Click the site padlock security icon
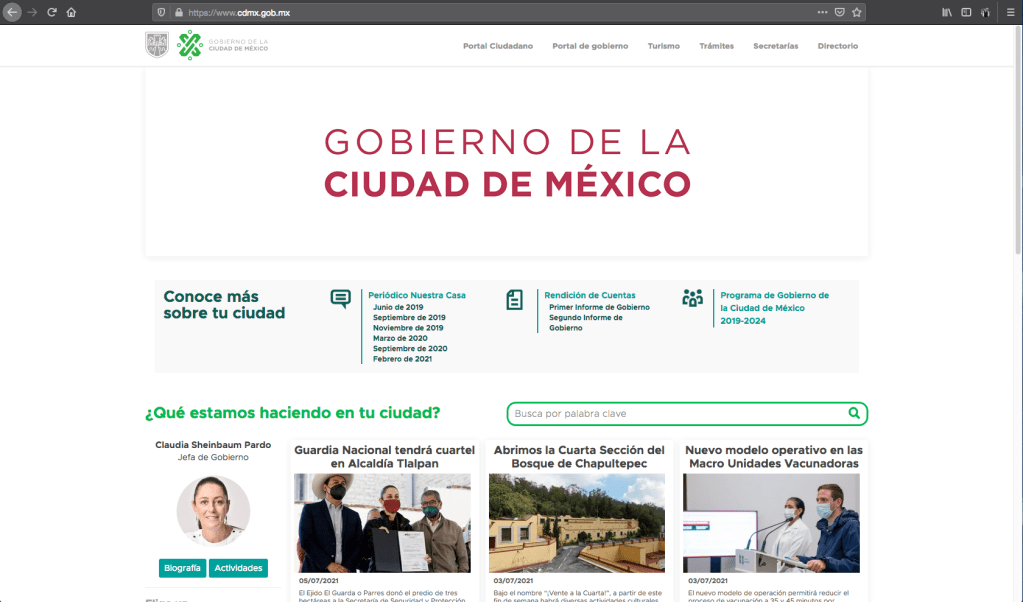Image resolution: width=1023 pixels, height=602 pixels. [x=179, y=12]
